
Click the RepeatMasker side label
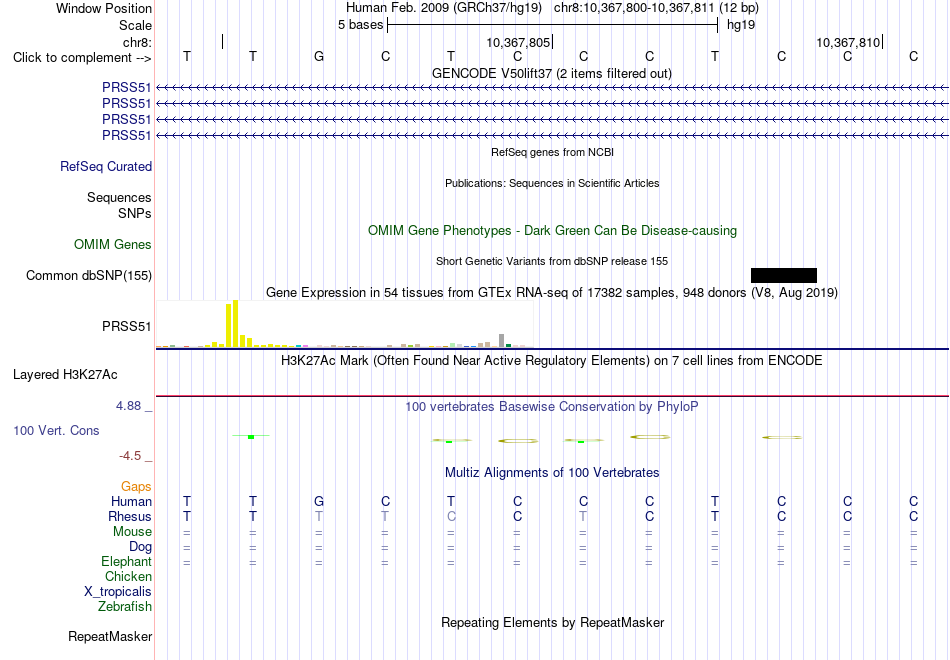(x=110, y=636)
